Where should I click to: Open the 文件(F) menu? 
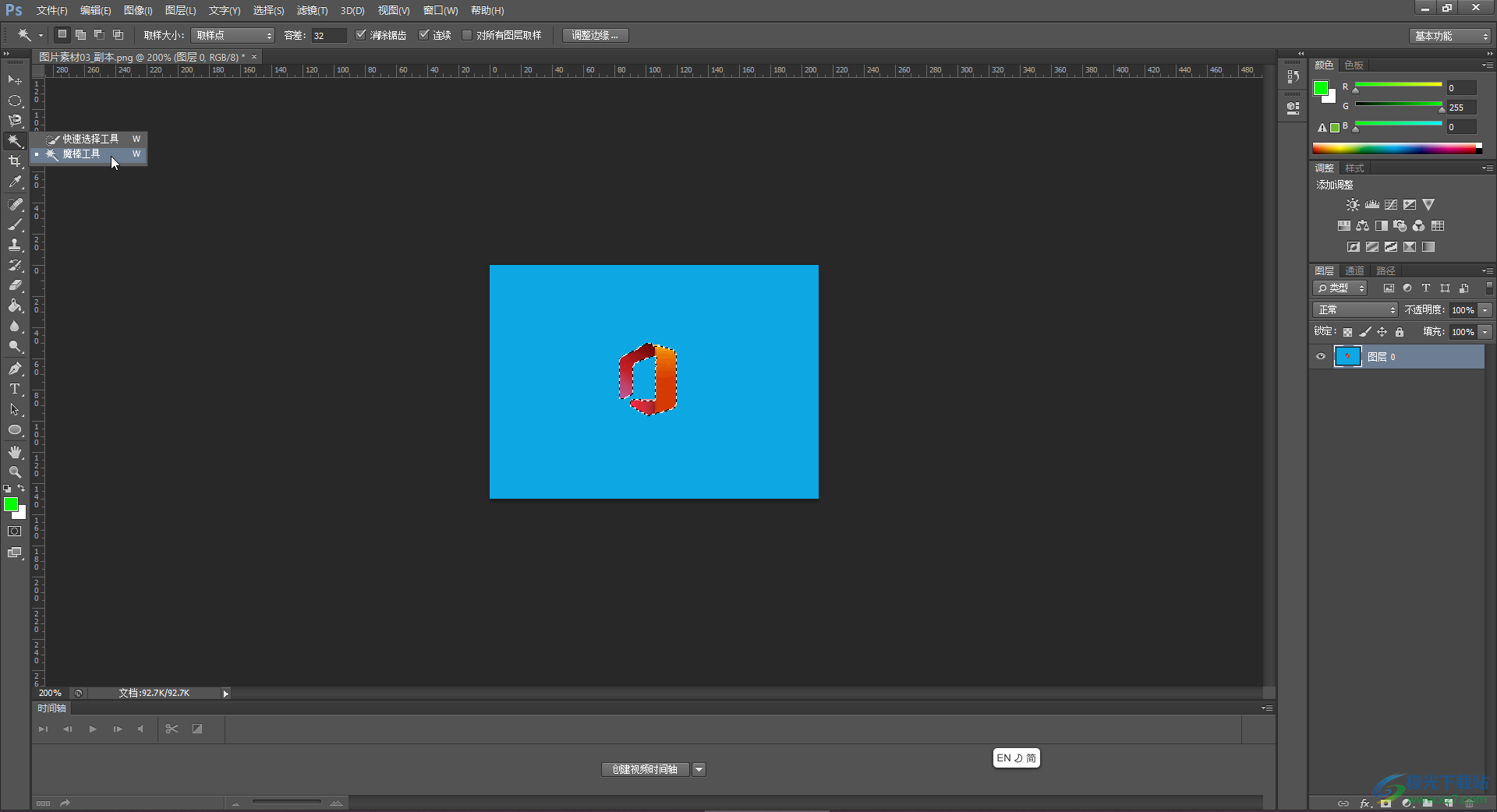51,11
